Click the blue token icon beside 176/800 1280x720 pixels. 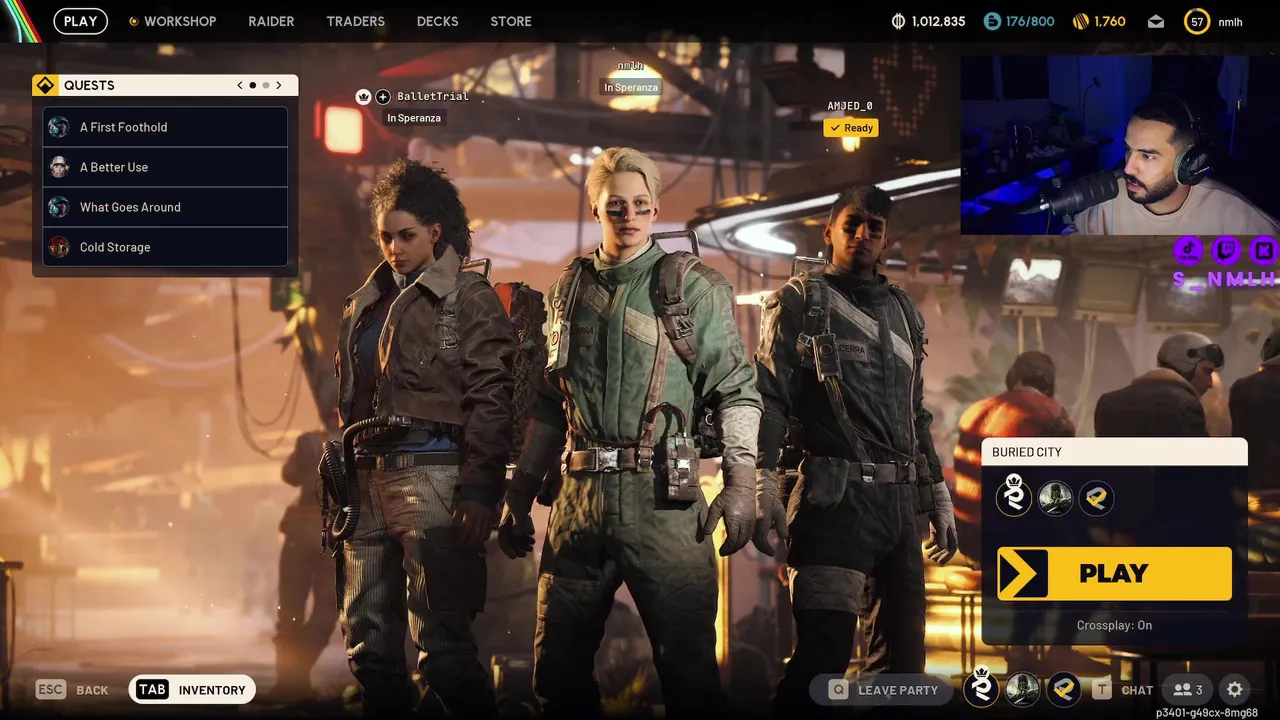click(x=992, y=21)
